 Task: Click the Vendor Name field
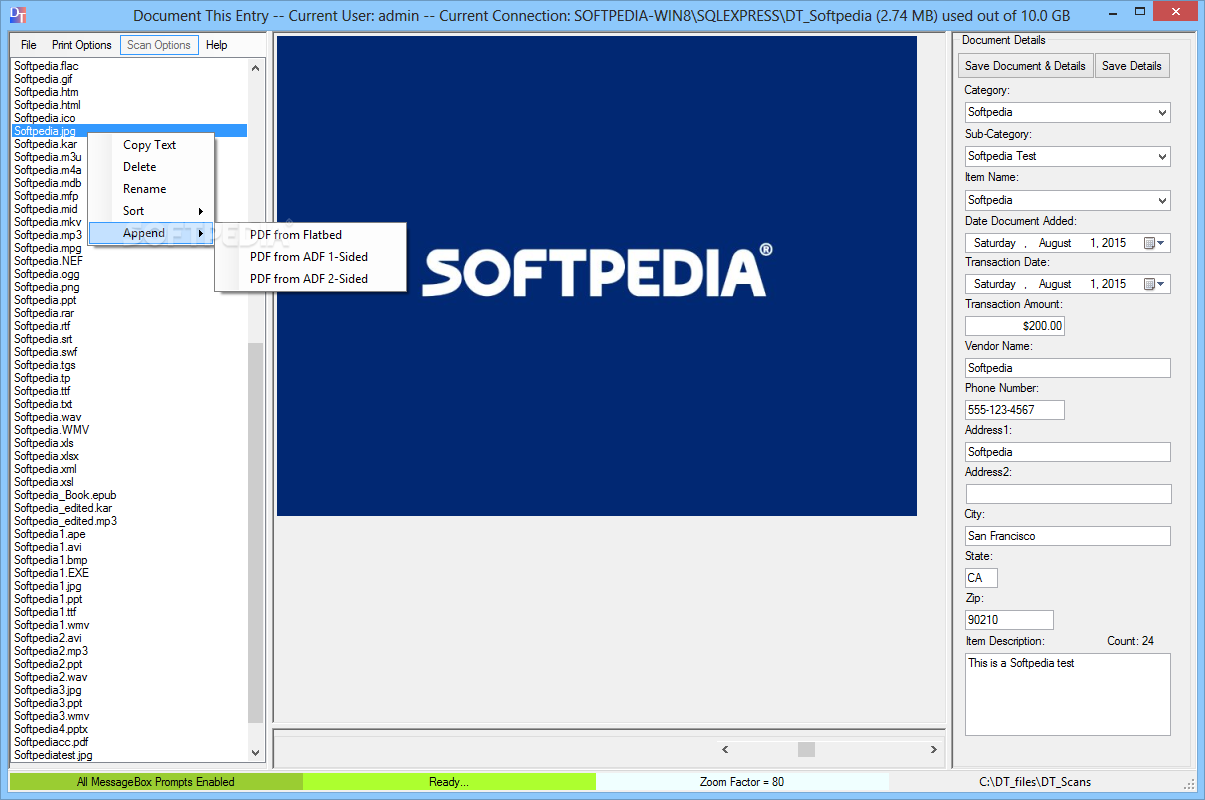coord(1068,368)
